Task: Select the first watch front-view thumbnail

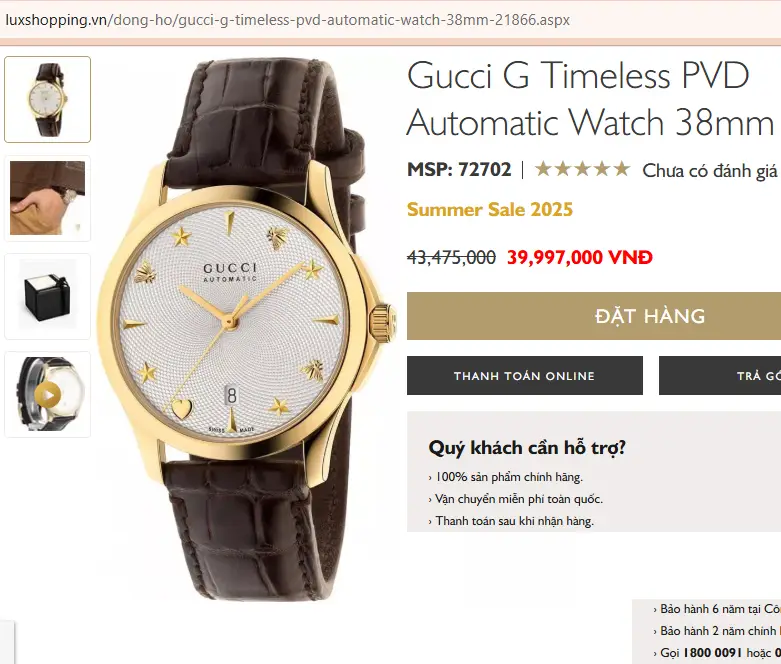Action: click(48, 100)
